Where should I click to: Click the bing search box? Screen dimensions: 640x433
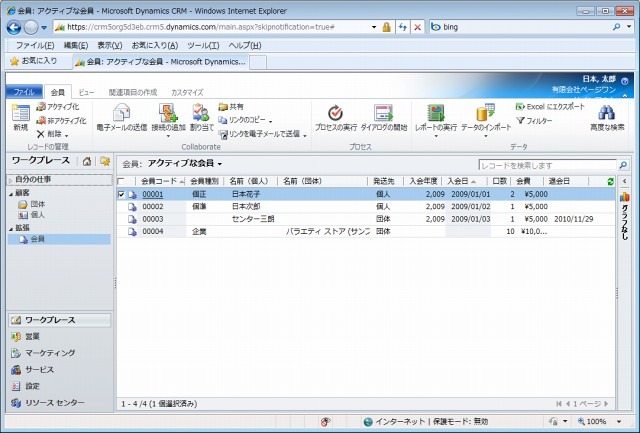tap(520, 27)
